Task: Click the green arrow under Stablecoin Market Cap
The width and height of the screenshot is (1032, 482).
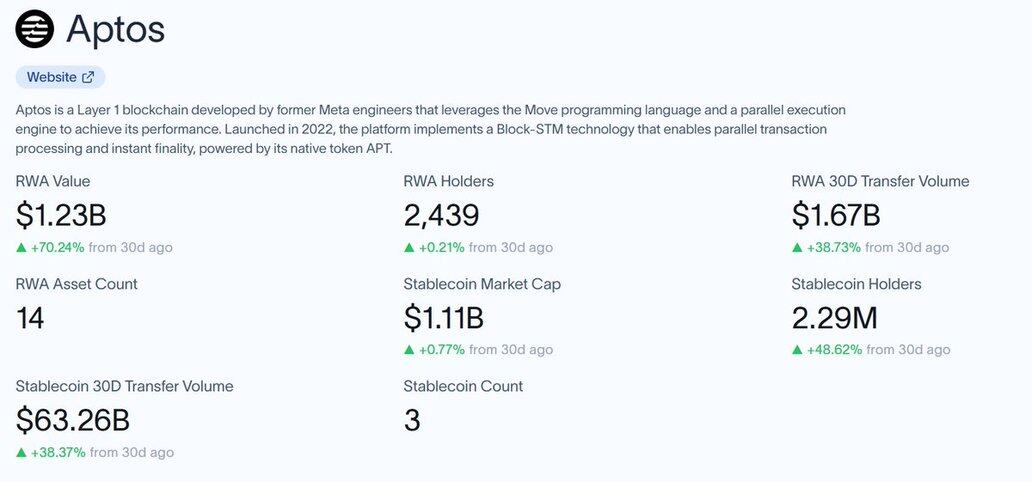Action: [409, 350]
